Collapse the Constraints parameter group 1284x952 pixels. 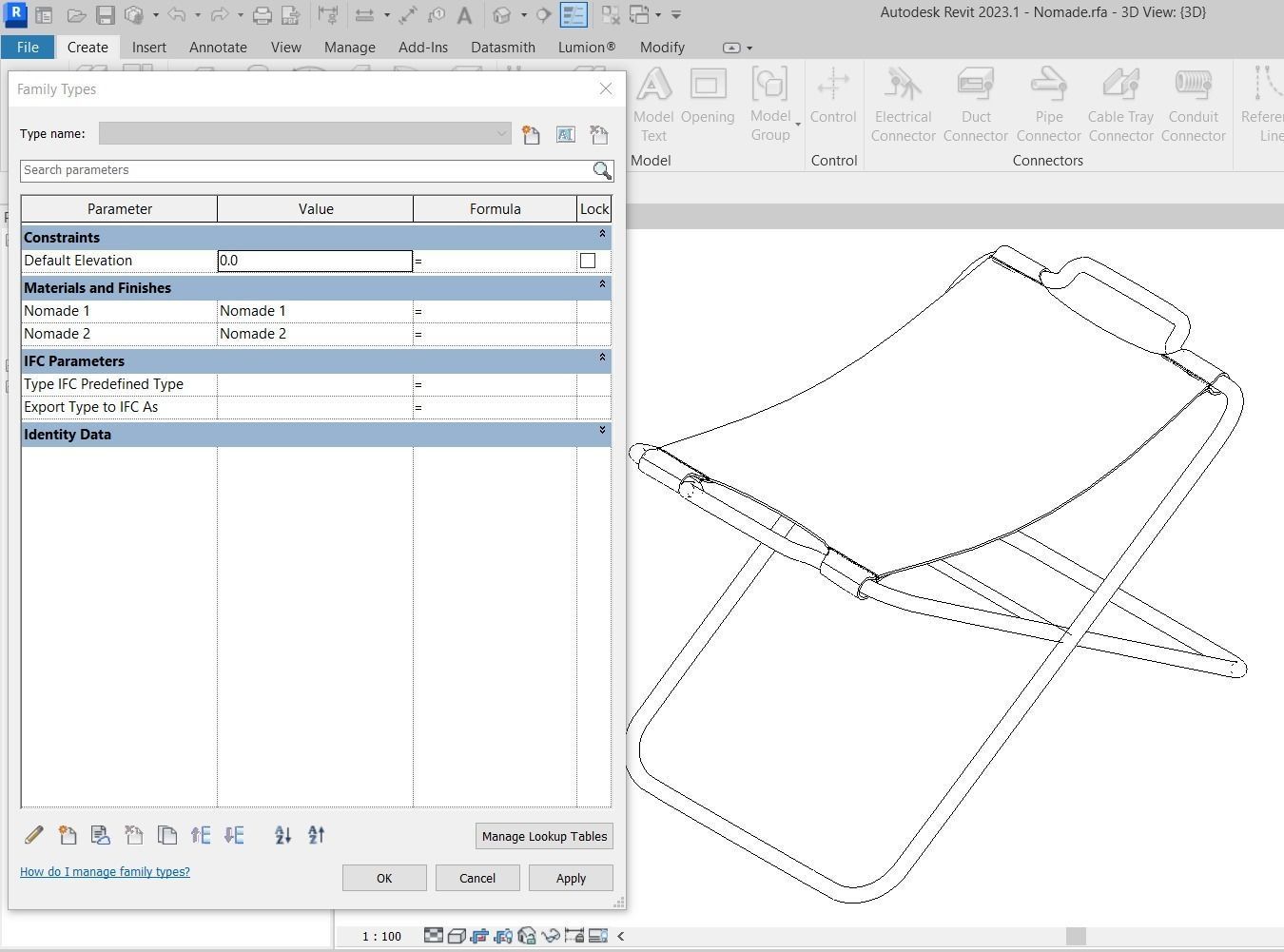[x=602, y=234]
